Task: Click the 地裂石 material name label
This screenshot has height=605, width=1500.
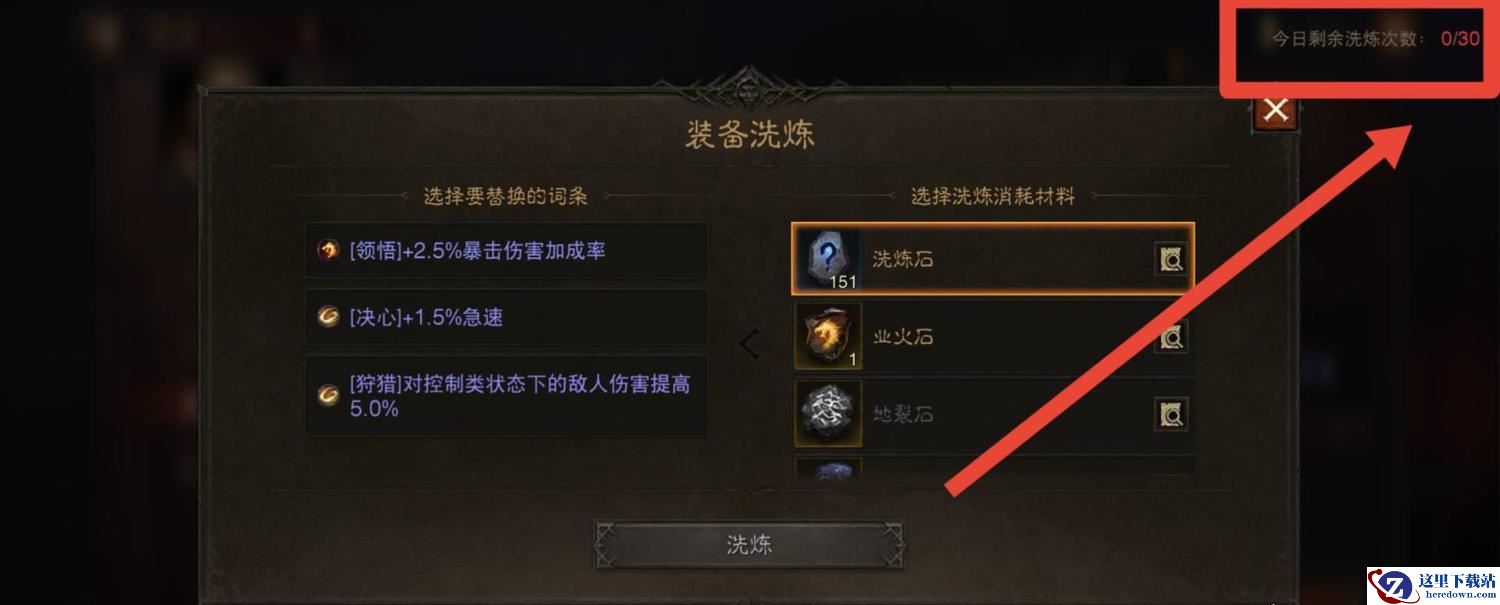Action: pyautogui.click(x=903, y=414)
